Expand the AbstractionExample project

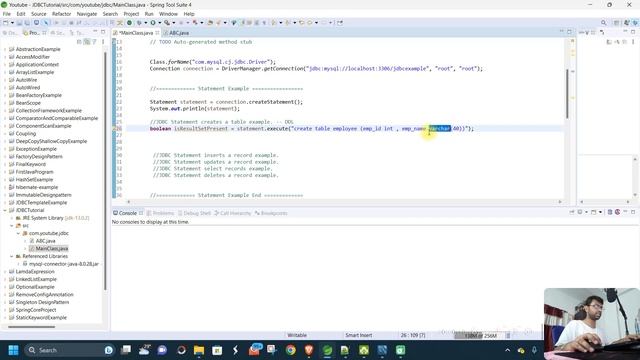(x=5, y=49)
